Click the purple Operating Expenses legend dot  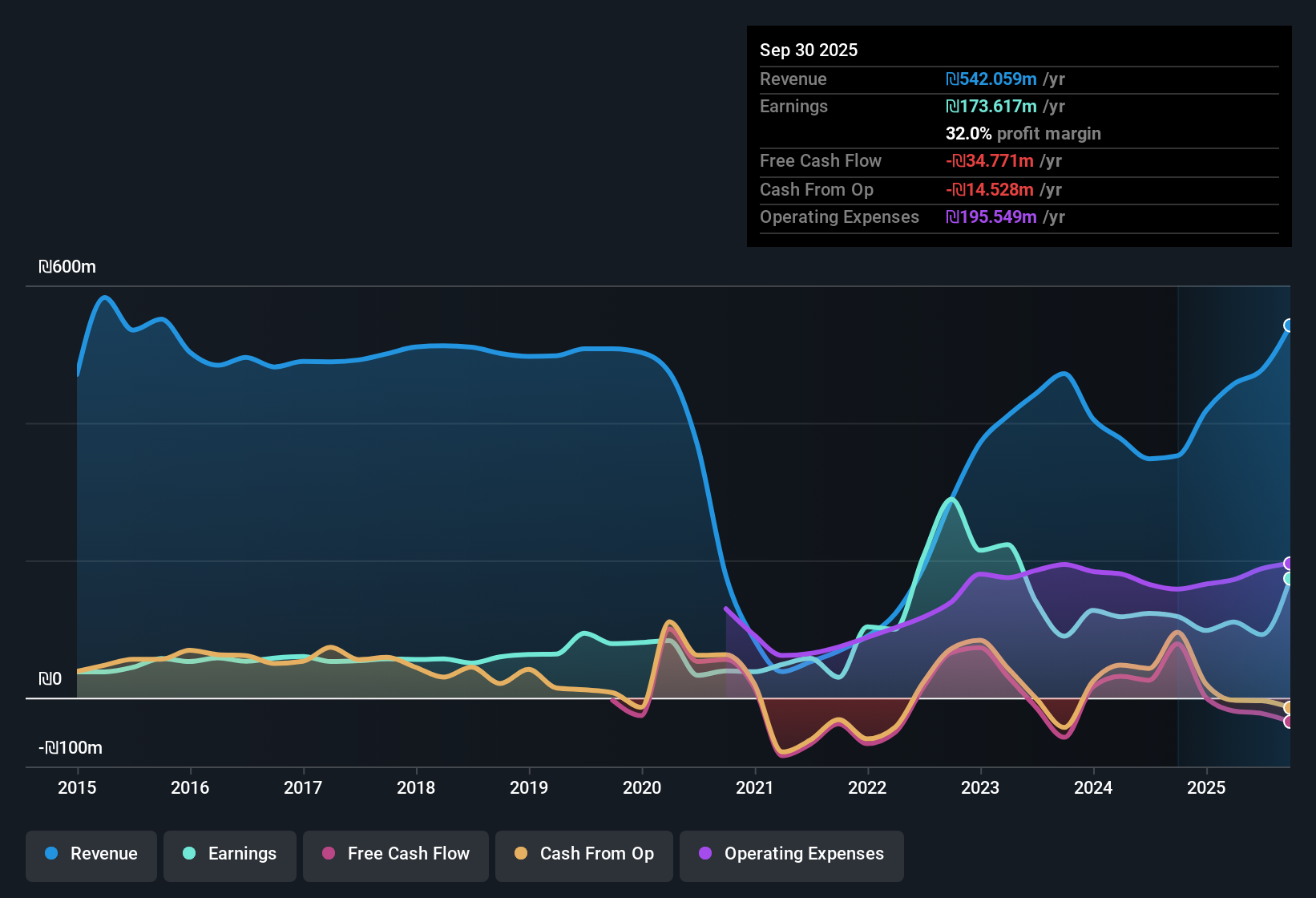coord(704,854)
